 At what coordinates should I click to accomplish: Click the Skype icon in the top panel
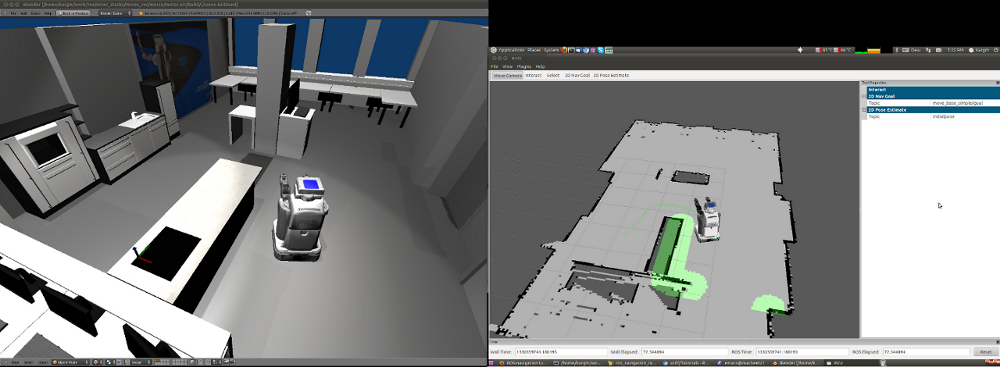(x=600, y=50)
